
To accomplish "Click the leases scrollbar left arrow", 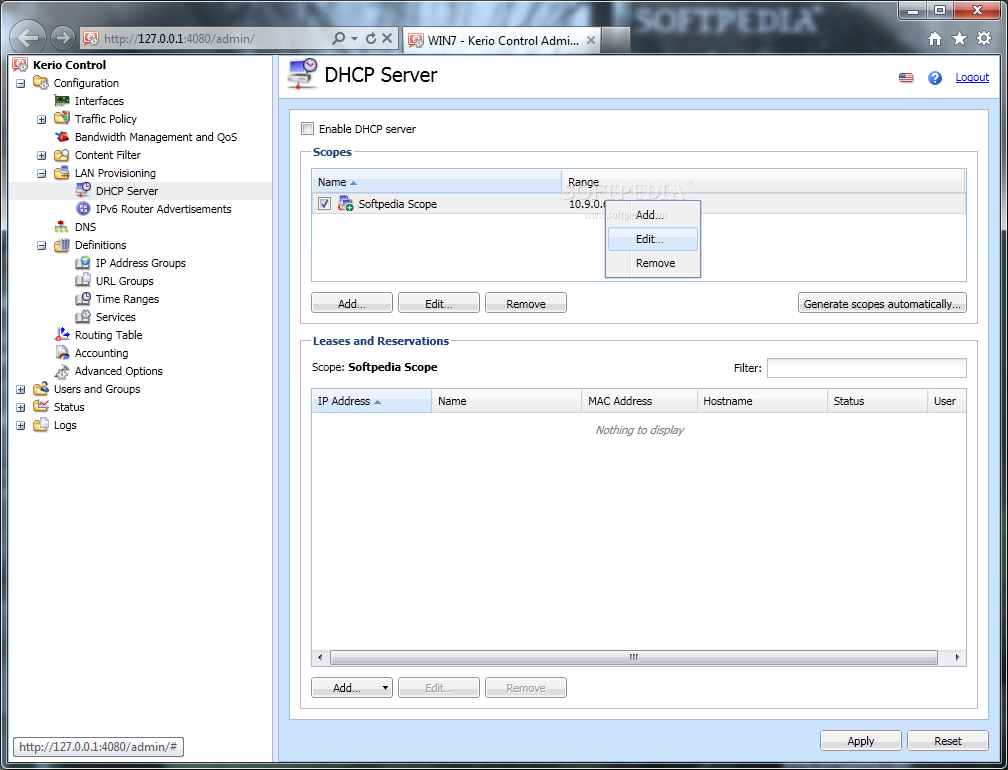I will tap(320, 658).
